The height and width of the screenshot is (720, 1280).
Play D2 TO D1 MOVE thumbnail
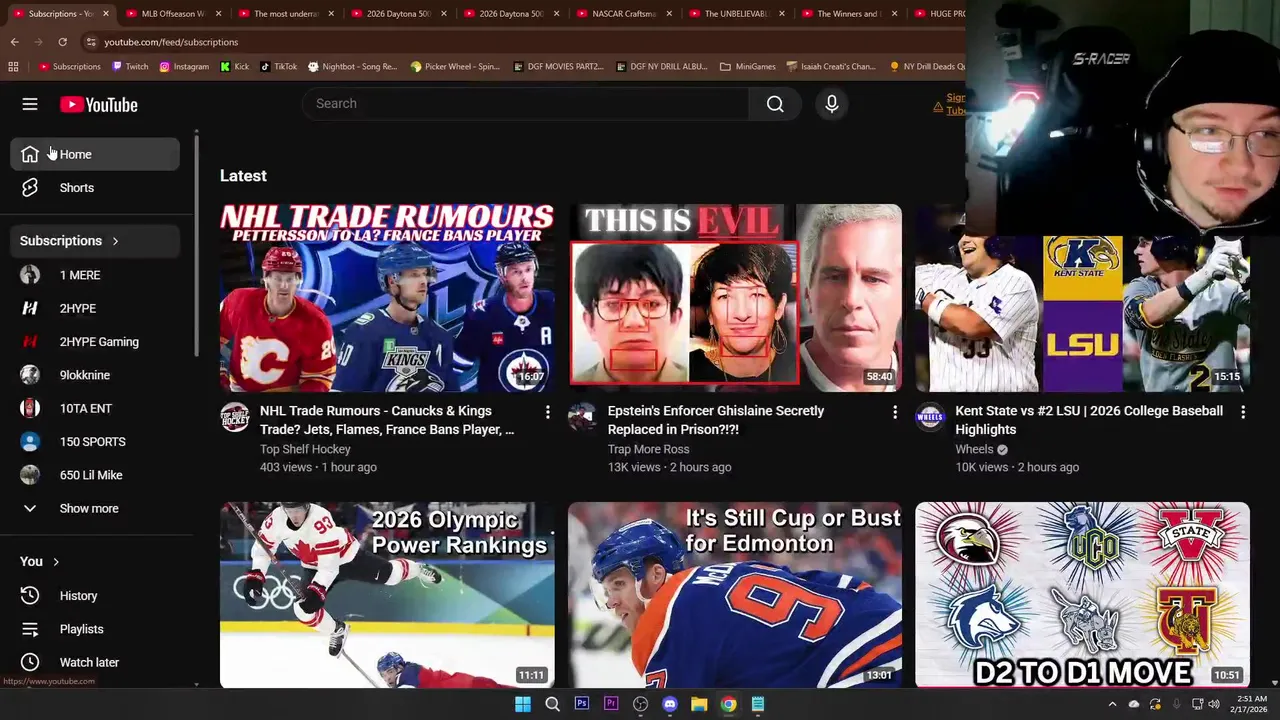click(1082, 595)
